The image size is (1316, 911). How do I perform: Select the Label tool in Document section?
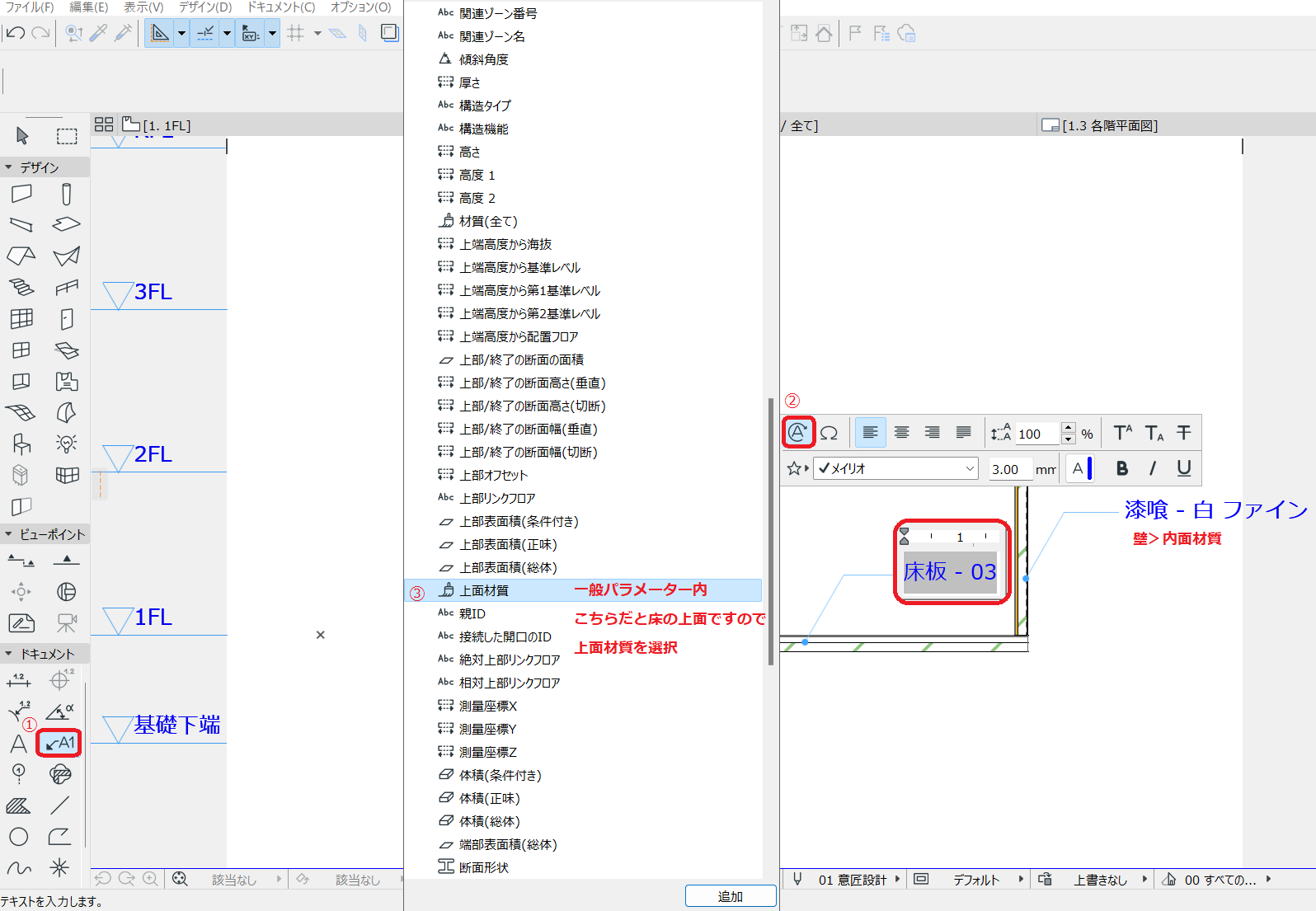59,743
